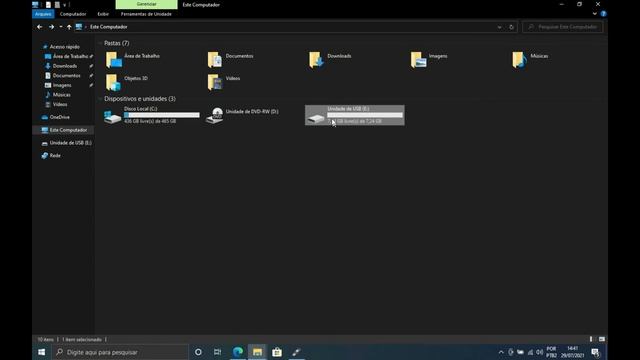
Task: Switch to the Exibir ribbon tab
Action: [x=103, y=14]
